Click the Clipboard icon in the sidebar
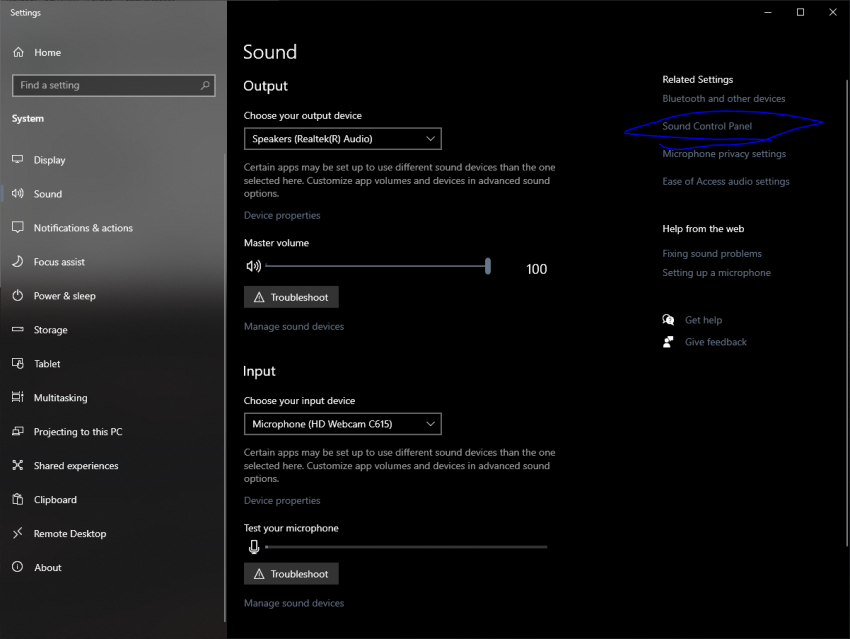This screenshot has height=639, width=850. [x=18, y=499]
